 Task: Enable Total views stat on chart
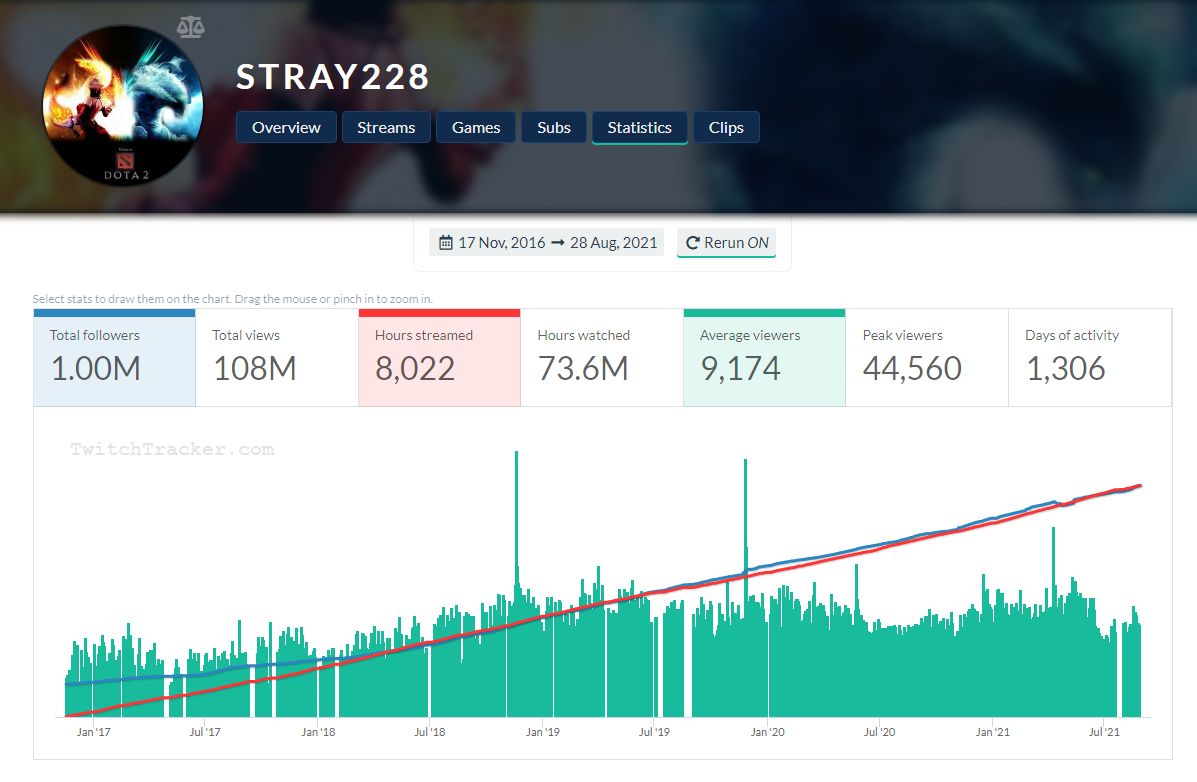coord(276,357)
